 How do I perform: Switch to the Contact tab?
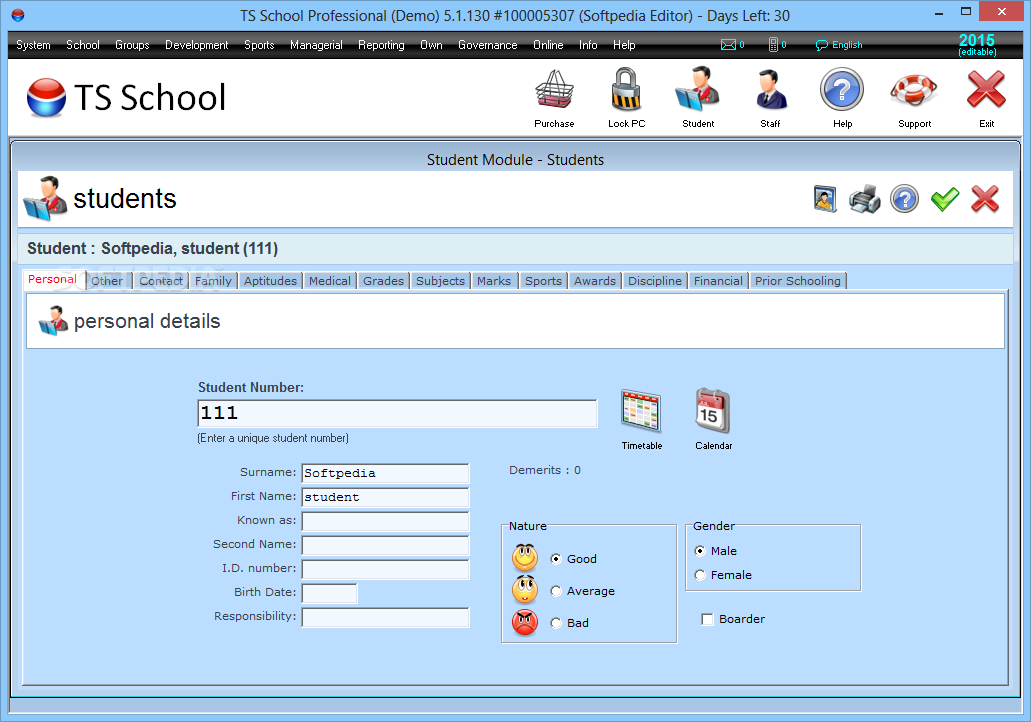(x=161, y=281)
